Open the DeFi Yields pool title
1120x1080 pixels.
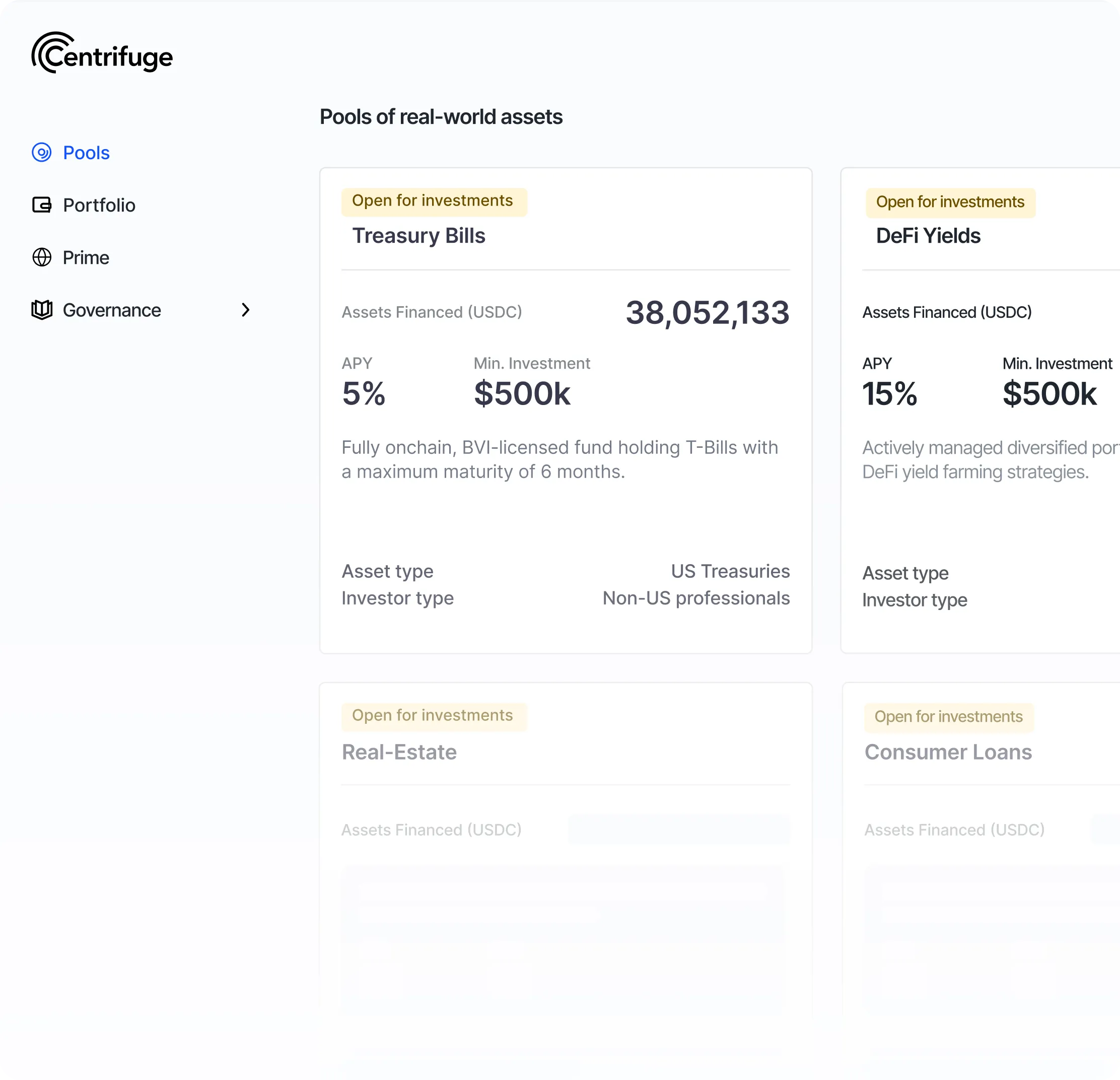928,236
